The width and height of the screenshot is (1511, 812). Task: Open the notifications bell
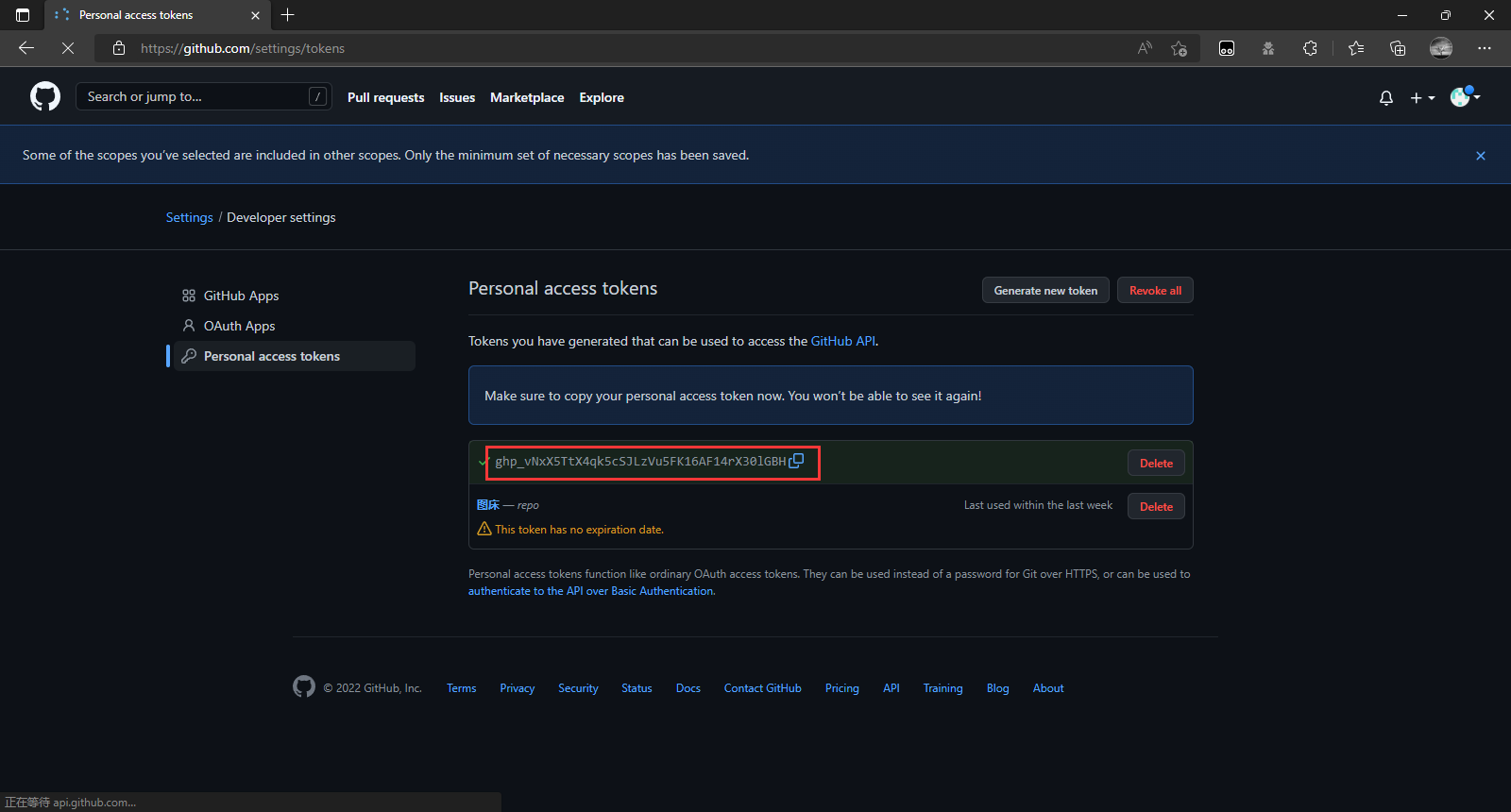tap(1386, 97)
